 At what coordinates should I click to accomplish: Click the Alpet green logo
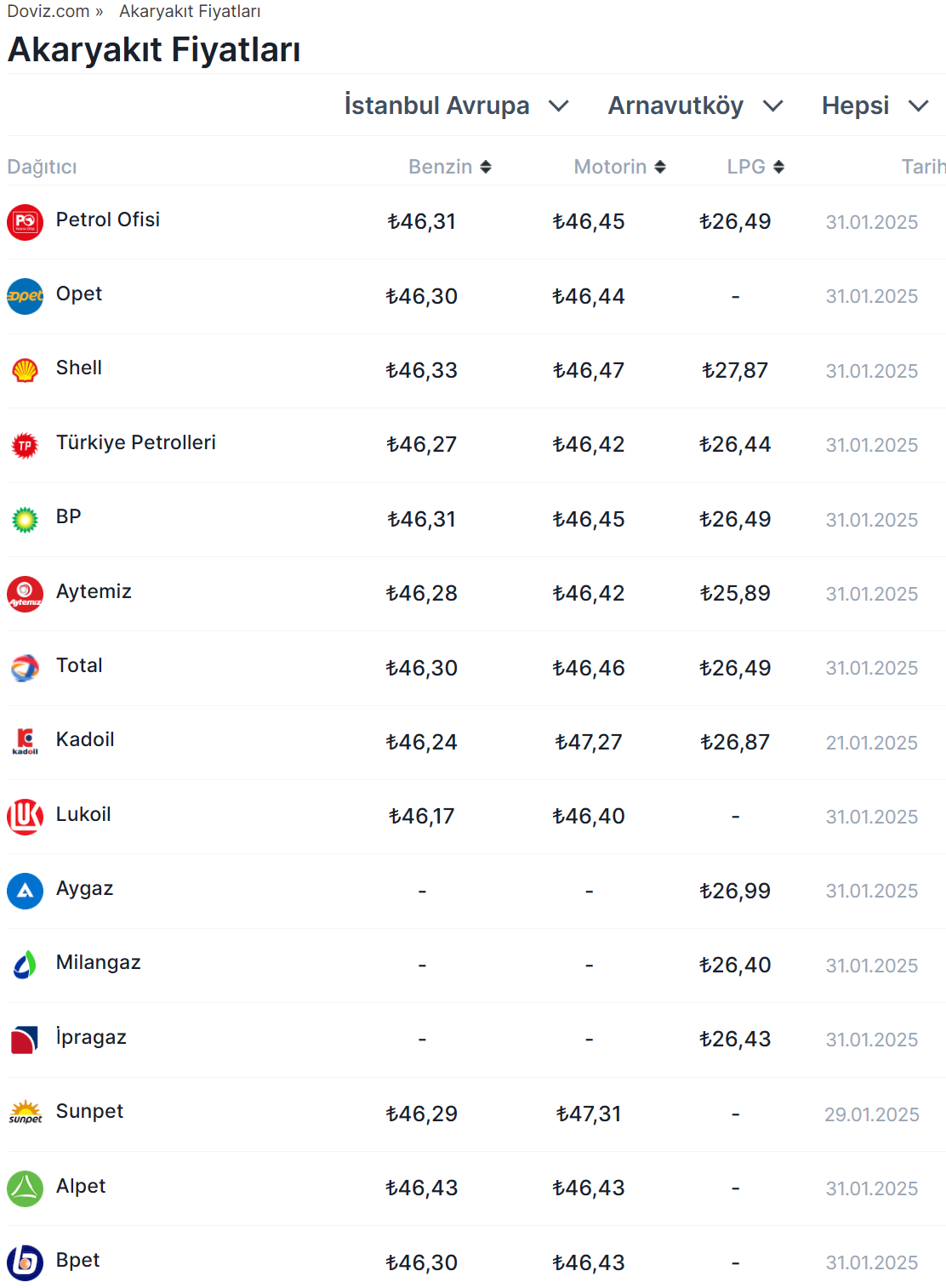tap(25, 1188)
